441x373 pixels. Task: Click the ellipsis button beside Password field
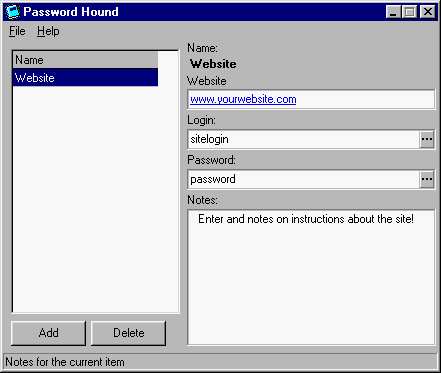(427, 179)
